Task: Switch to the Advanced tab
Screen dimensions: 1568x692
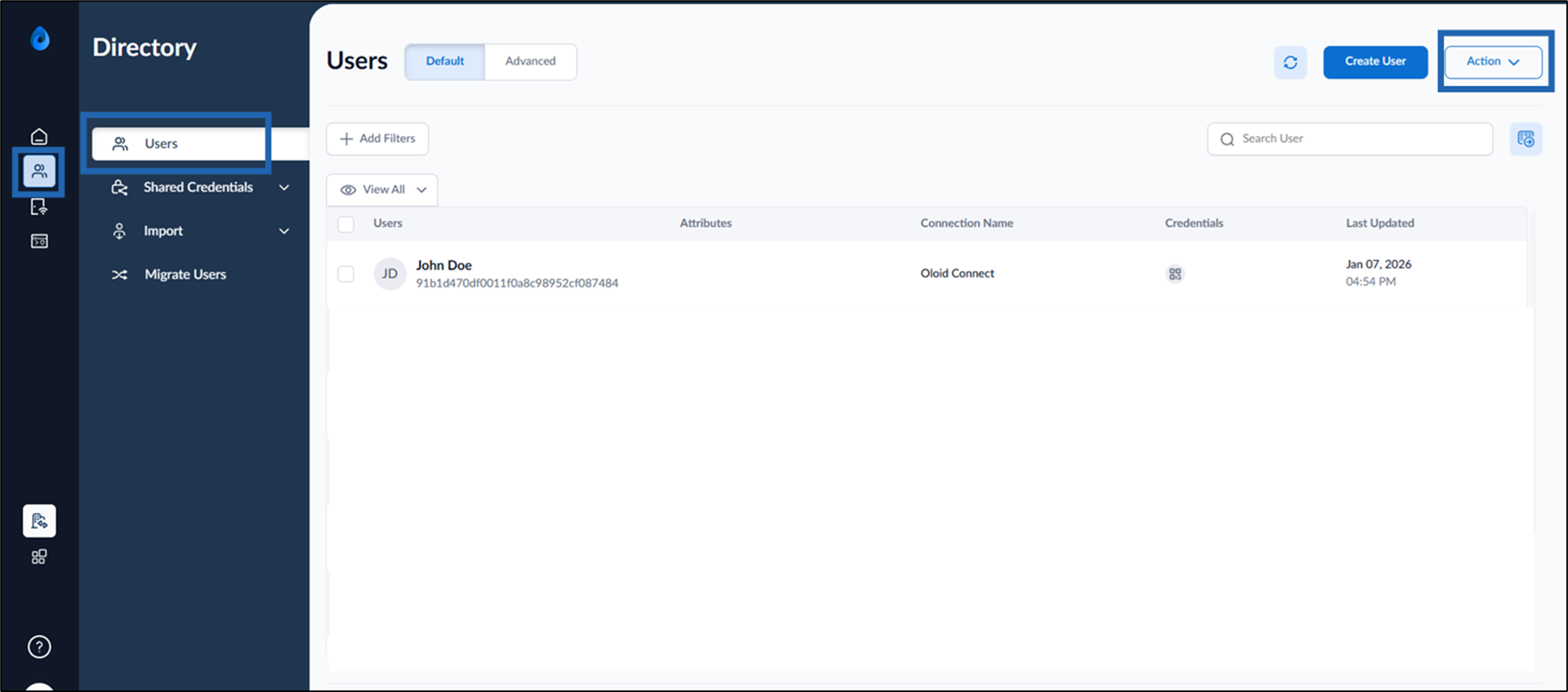Action: (x=530, y=61)
